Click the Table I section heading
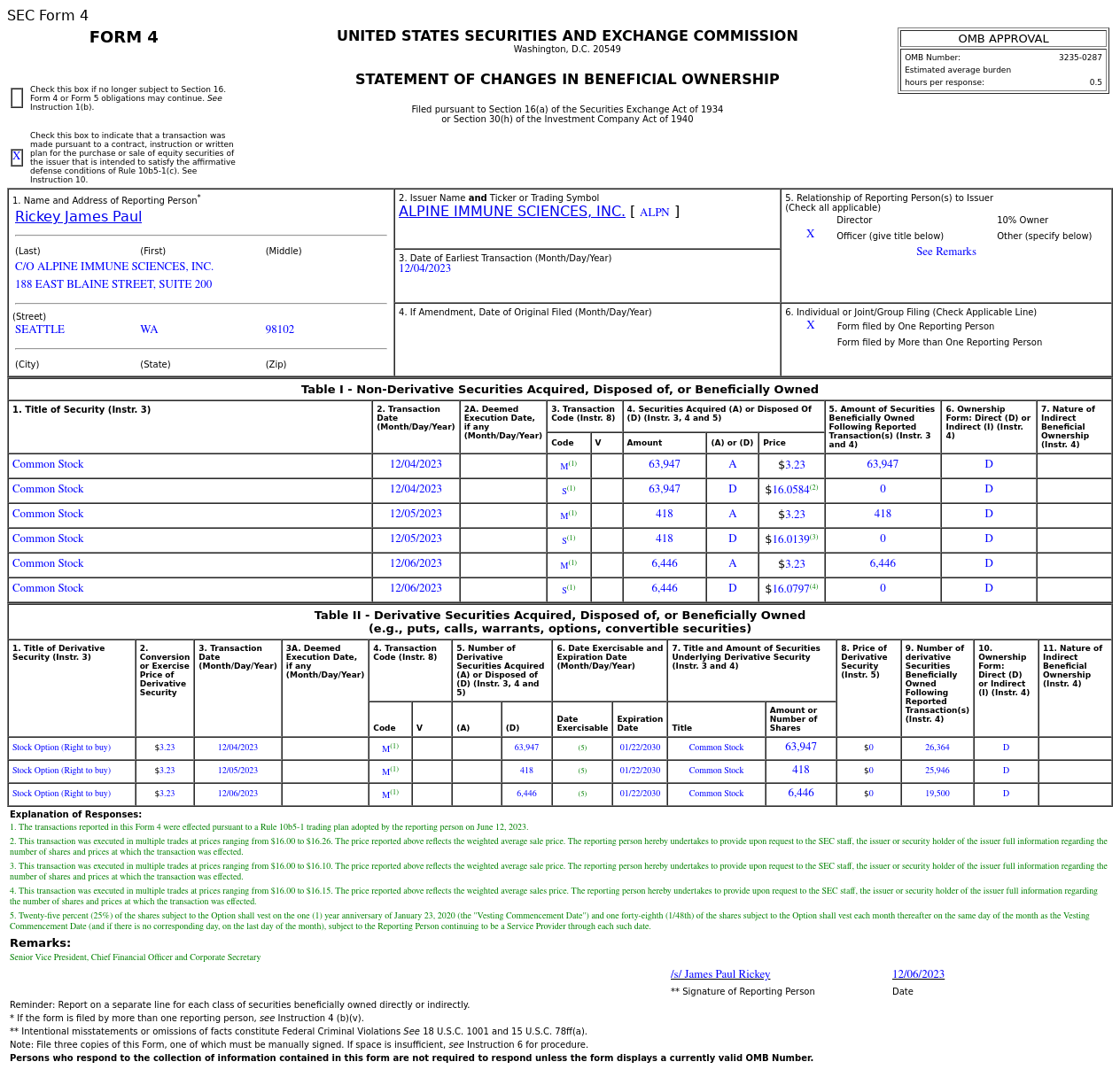The height and width of the screenshot is (1085, 1120). pos(560,390)
